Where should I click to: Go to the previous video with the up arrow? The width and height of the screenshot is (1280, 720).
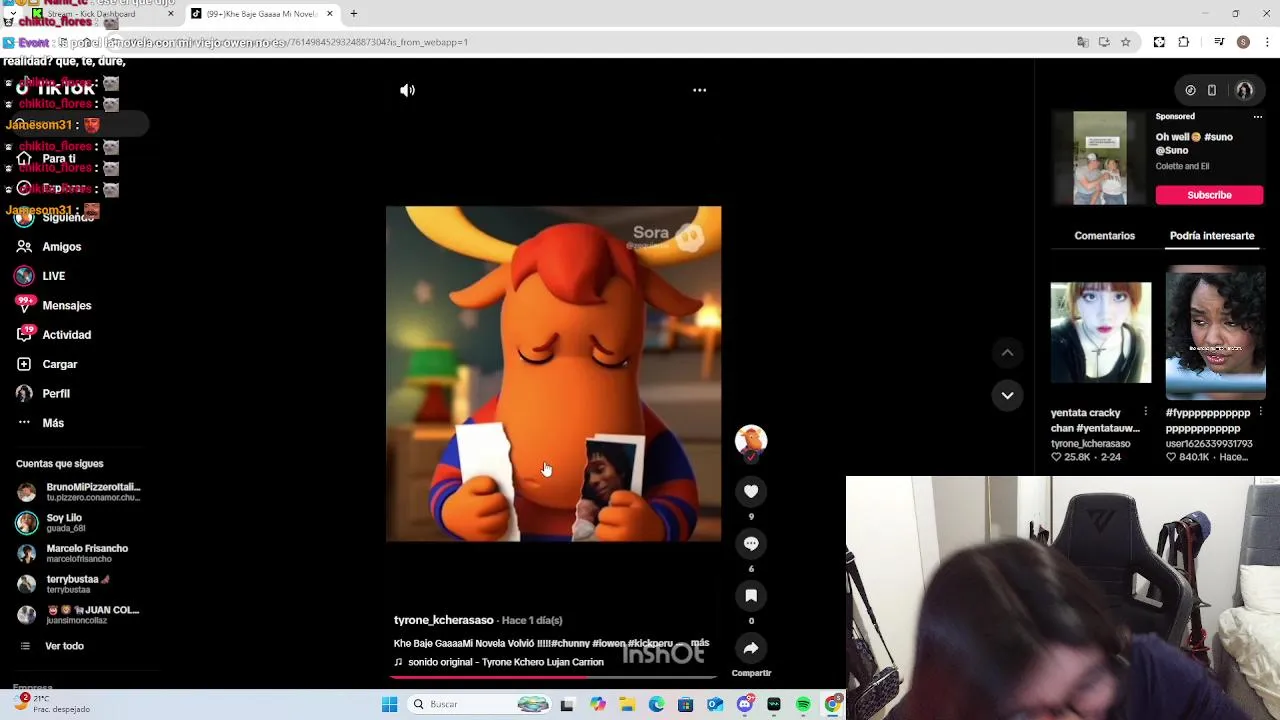(x=1007, y=353)
